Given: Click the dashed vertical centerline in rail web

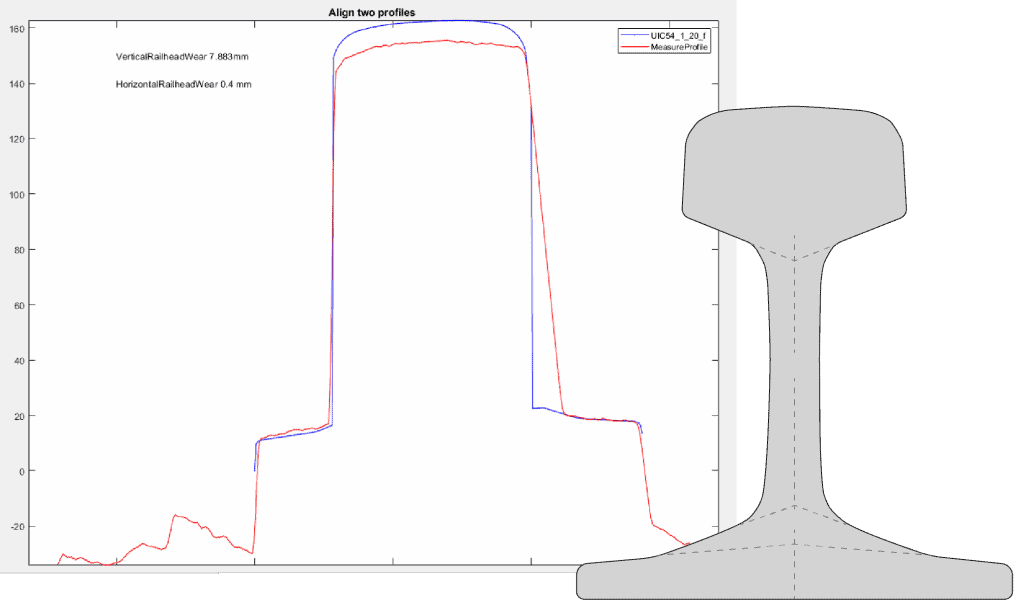Looking at the screenshot, I should click(795, 400).
